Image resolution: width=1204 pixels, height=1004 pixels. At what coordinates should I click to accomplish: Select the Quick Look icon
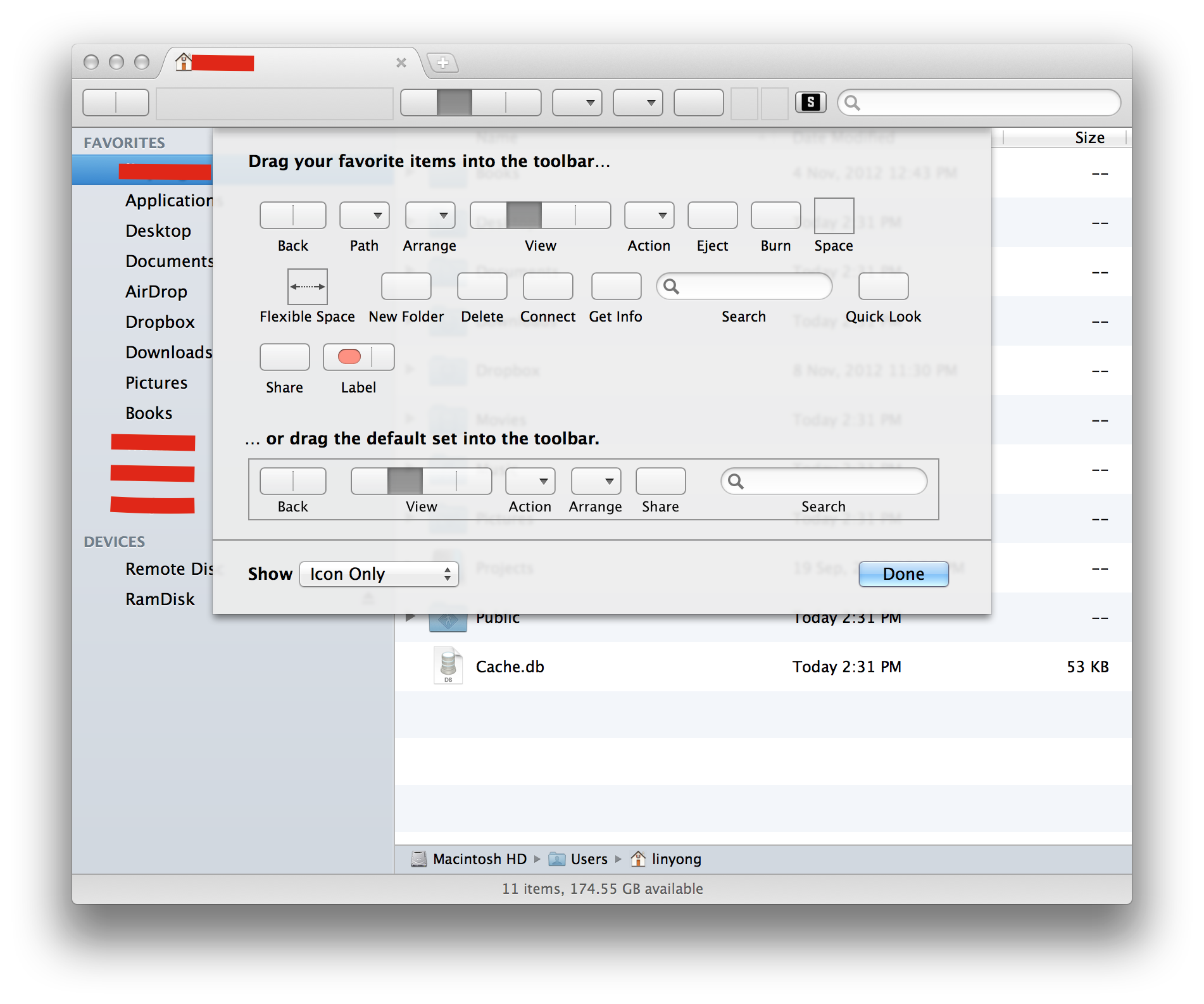click(882, 286)
